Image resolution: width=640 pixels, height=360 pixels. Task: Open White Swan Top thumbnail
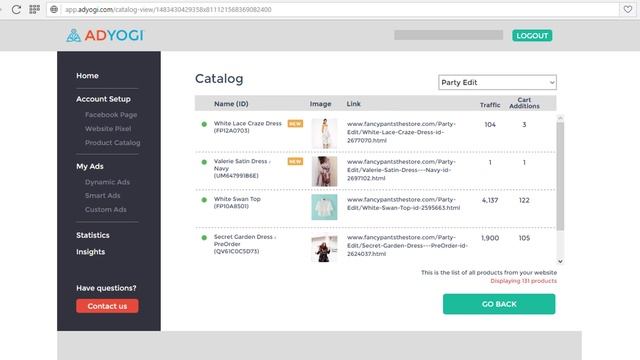coord(324,207)
